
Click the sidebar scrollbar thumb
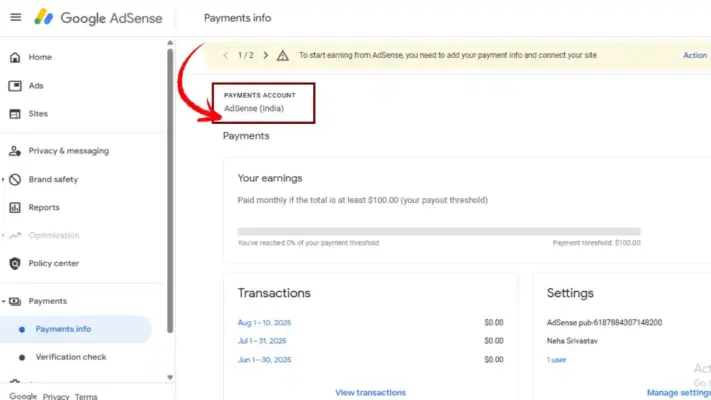pos(170,190)
